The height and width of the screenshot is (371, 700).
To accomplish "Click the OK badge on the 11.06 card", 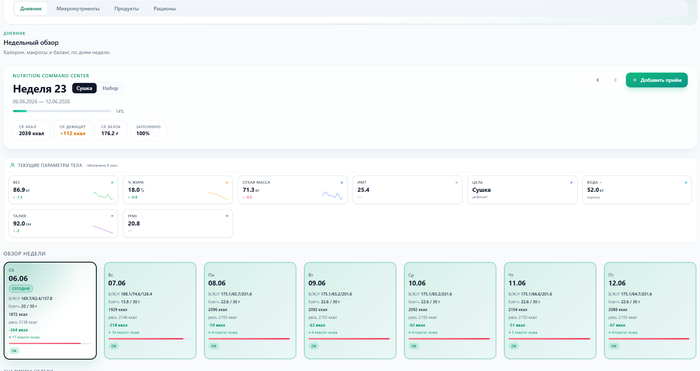I will point(514,346).
